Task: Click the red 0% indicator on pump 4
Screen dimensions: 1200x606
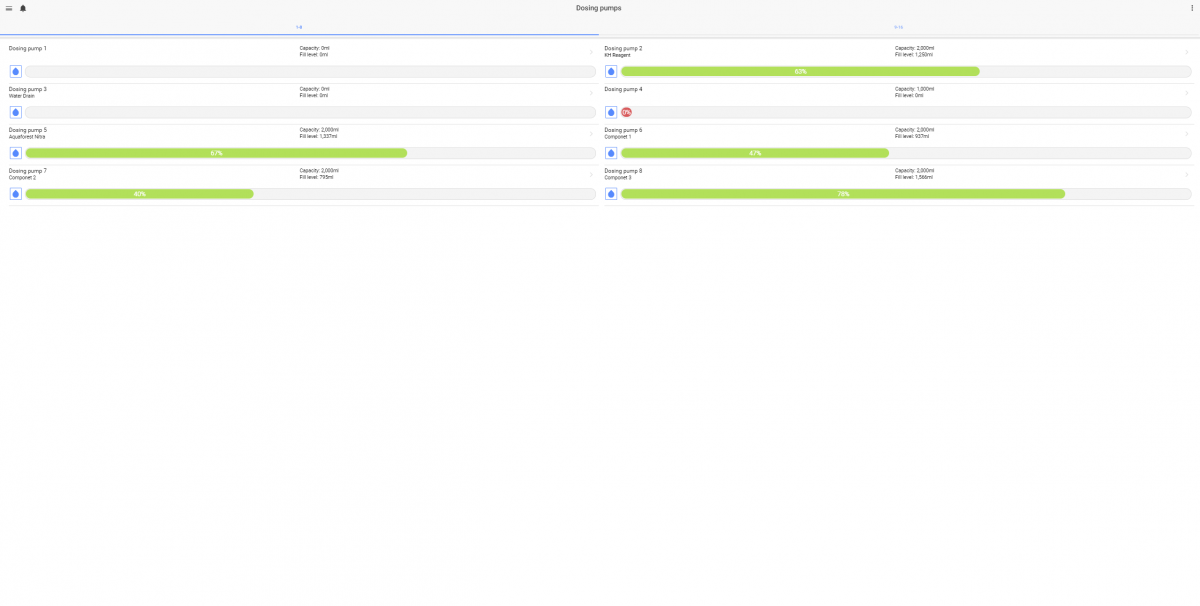Action: [626, 112]
